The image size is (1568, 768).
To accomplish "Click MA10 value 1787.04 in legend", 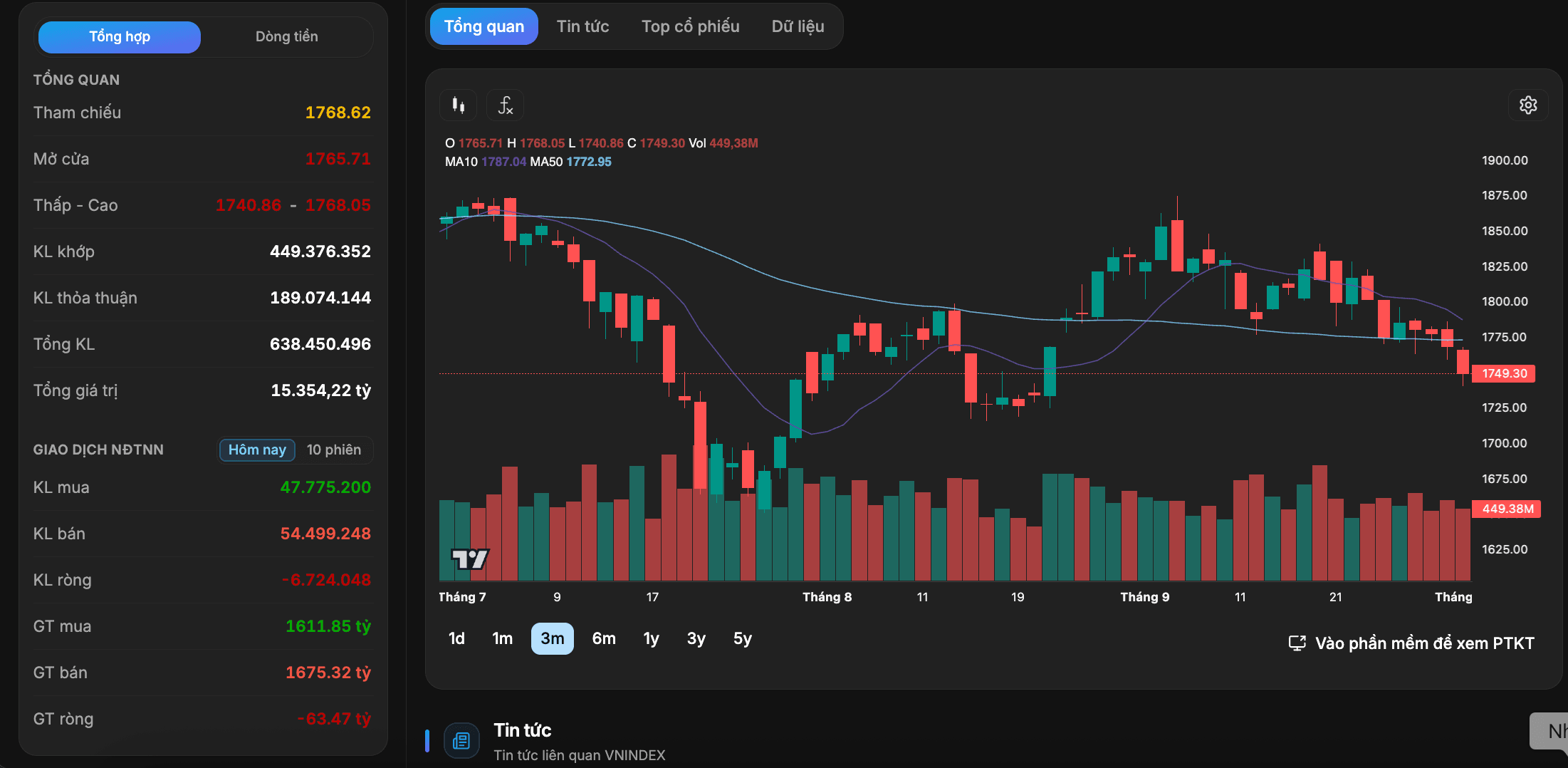I will point(503,162).
